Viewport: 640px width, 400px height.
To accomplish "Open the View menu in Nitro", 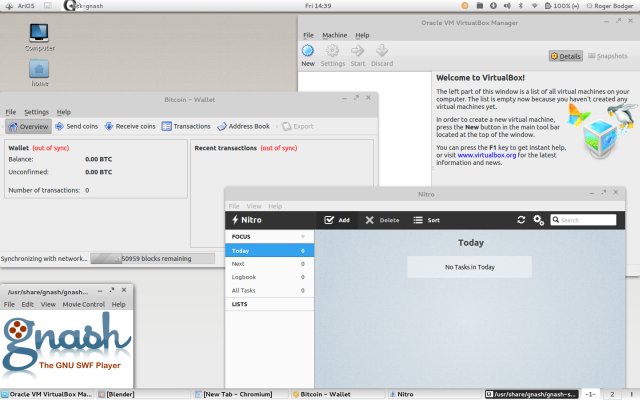I will pos(253,206).
